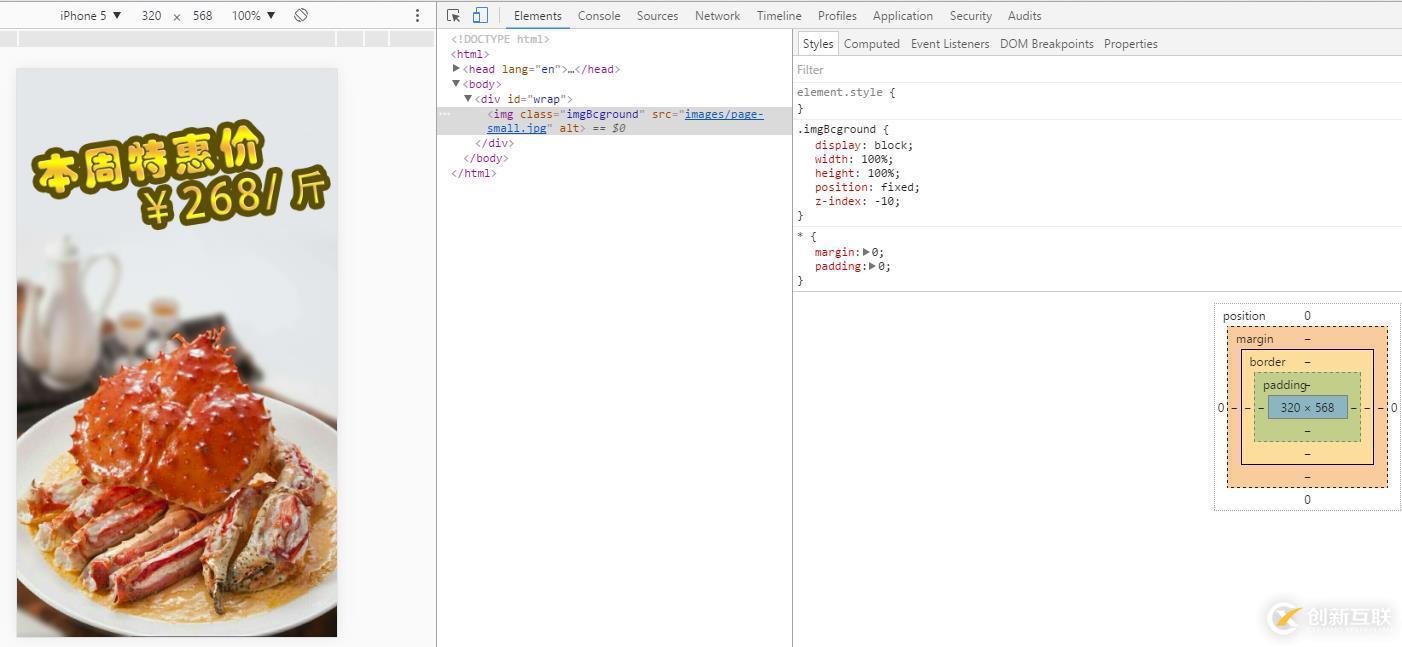This screenshot has width=1402, height=647.
Task: Expand the padding shorthand property triangle
Action: pos(873,266)
